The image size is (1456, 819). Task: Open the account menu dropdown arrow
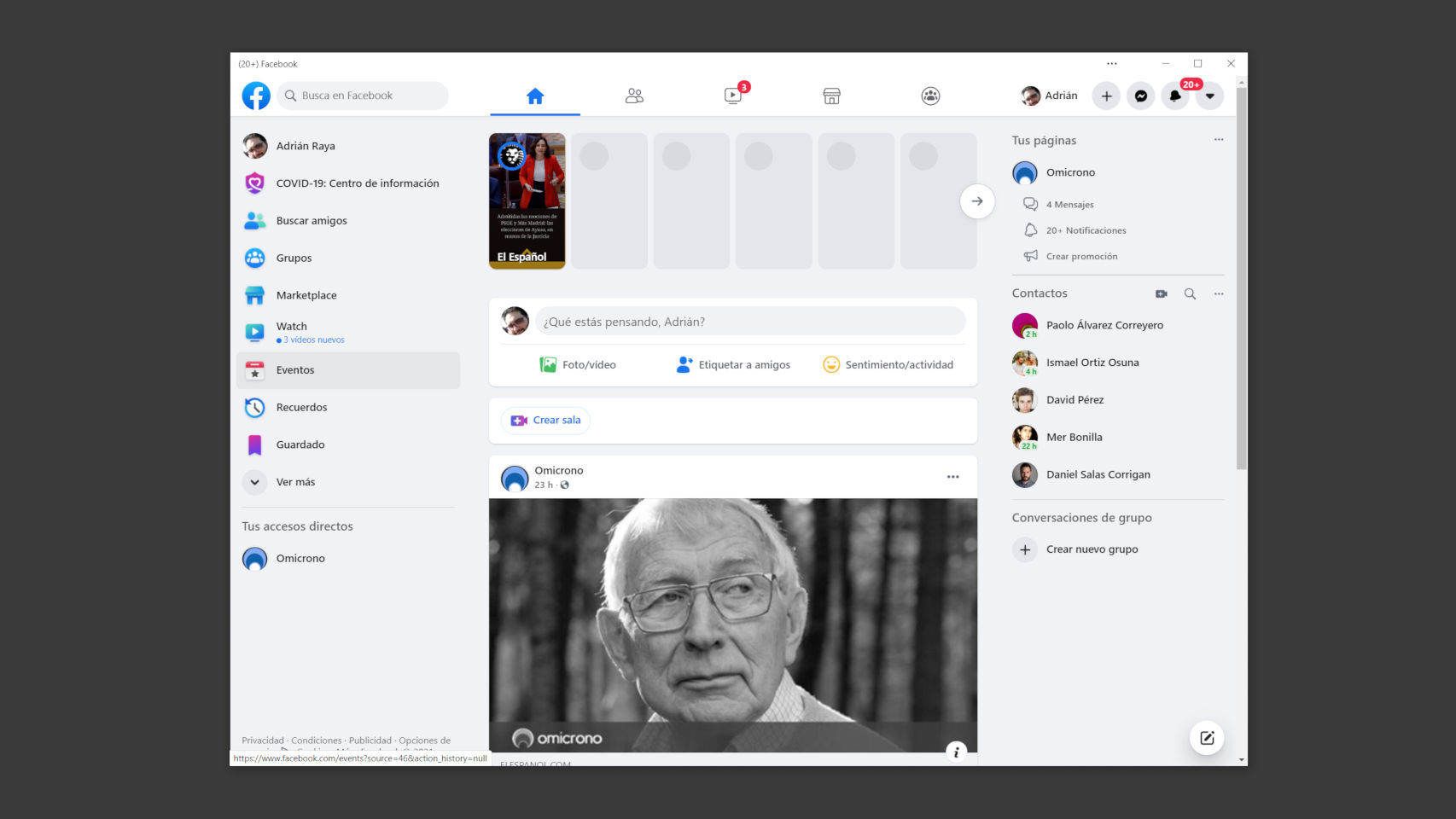1210,96
